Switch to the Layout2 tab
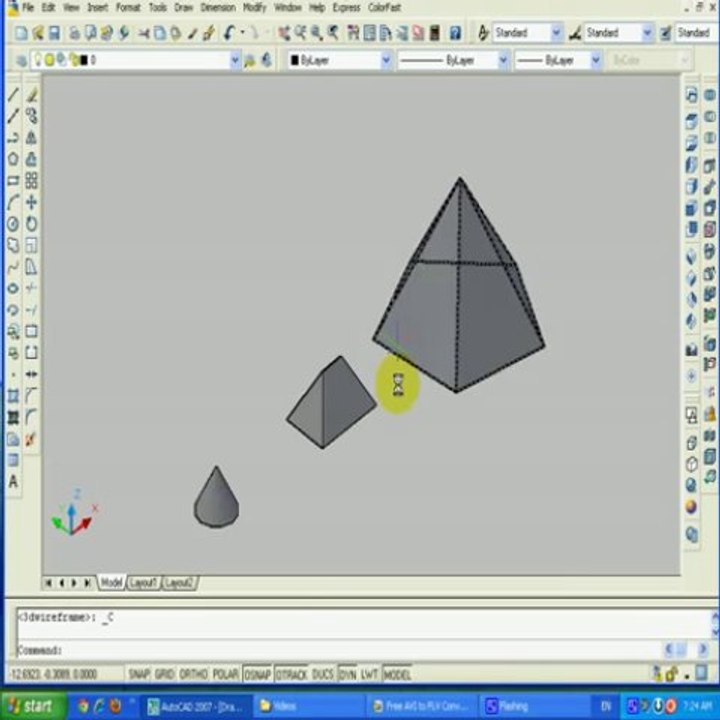Viewport: 720px width, 720px height. point(180,583)
